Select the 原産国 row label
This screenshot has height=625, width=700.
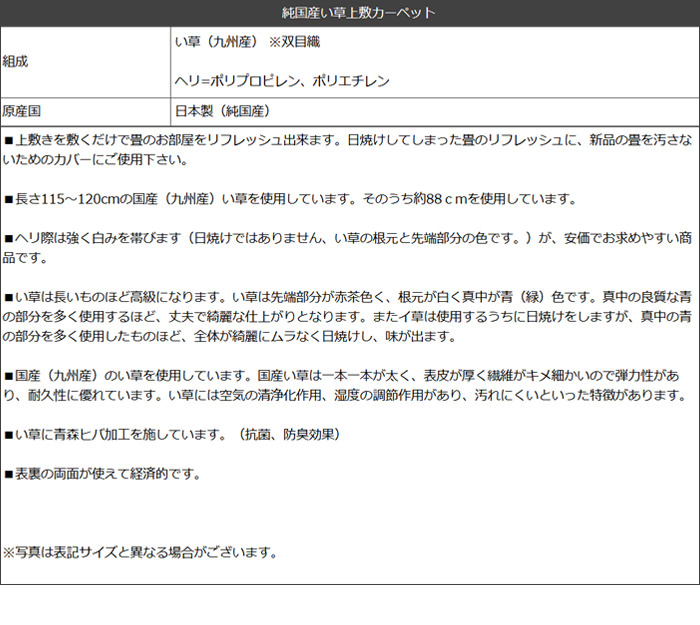(x=21, y=111)
